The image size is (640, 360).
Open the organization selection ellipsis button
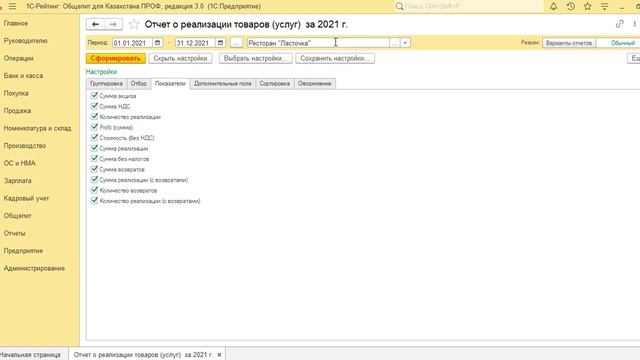click(394, 42)
